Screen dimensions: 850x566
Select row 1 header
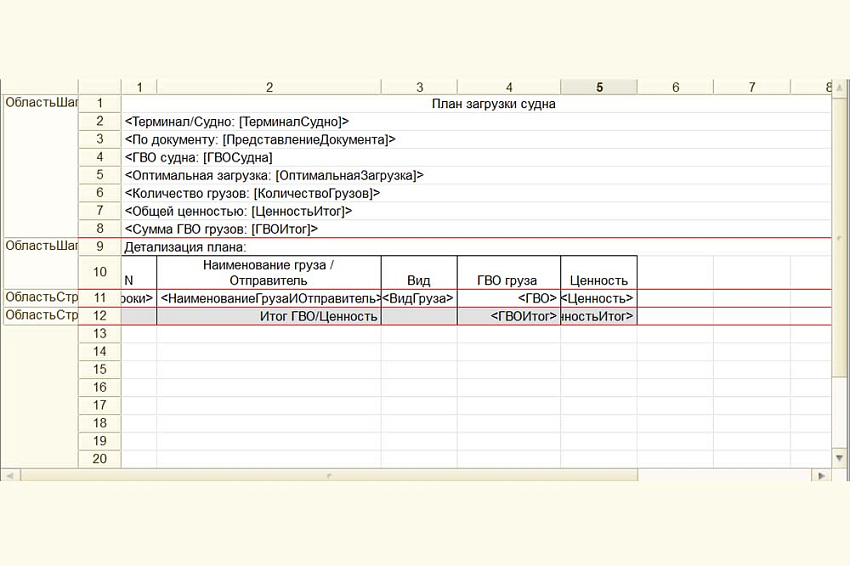pyautogui.click(x=100, y=103)
